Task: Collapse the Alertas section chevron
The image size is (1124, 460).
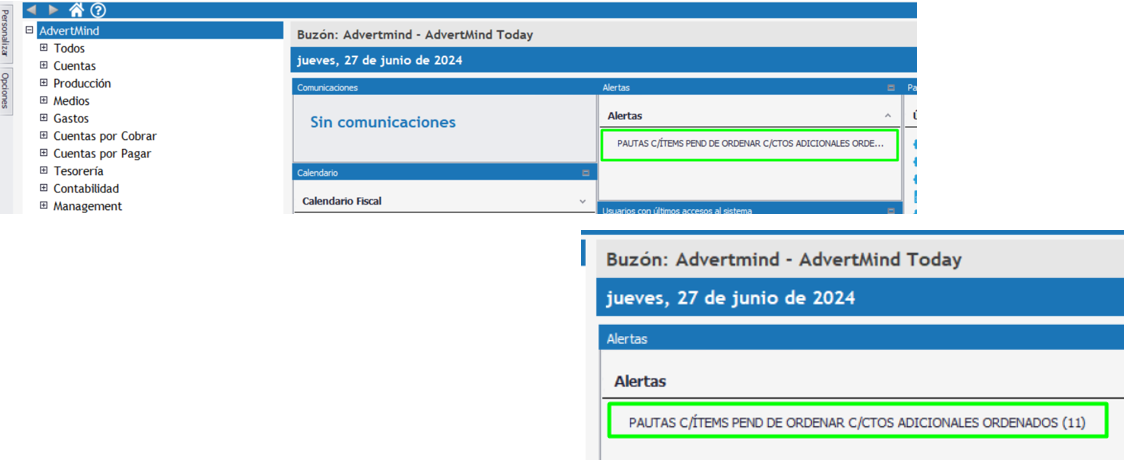Action: pyautogui.click(x=887, y=115)
